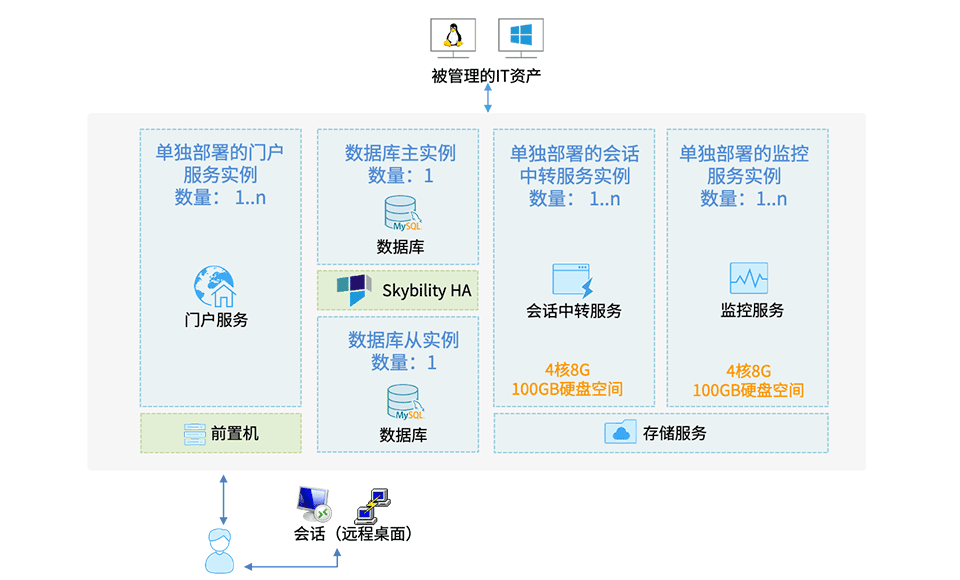
Task: Click the Linux penguin monitor icon
Action: (453, 38)
